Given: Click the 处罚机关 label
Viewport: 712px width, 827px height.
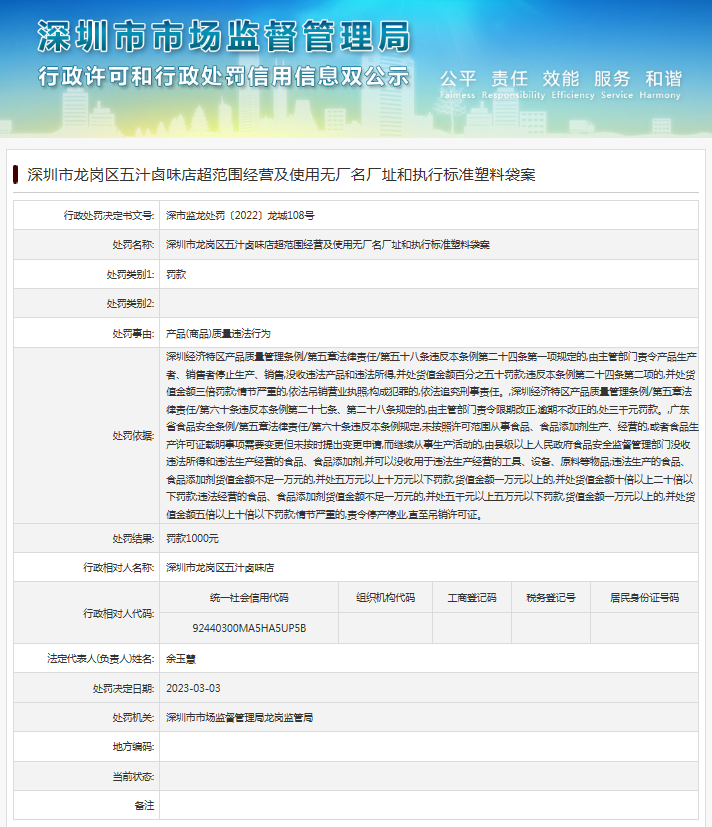Looking at the screenshot, I should coord(133,718).
